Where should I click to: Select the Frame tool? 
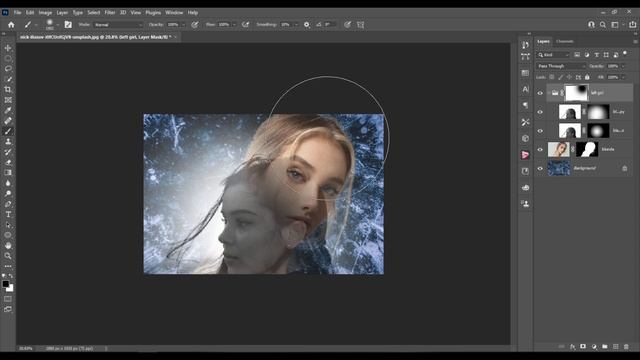[x=8, y=100]
